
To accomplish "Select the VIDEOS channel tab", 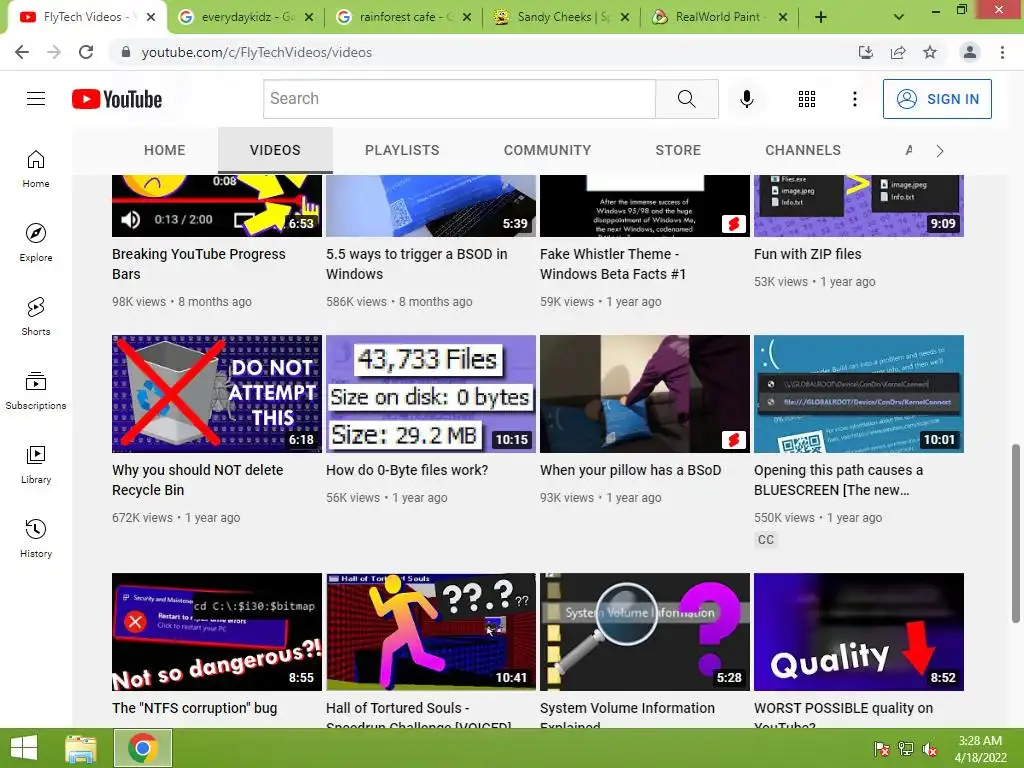I will [275, 150].
